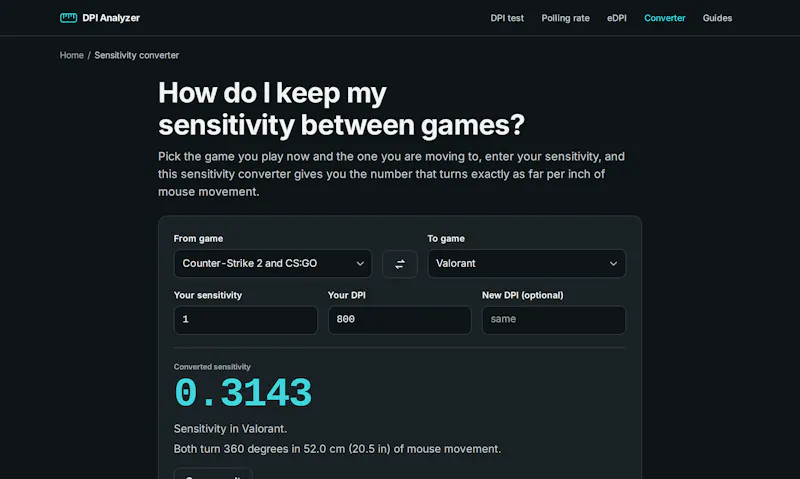Viewport: 800px width, 479px height.
Task: Swap the From and To games
Action: 400,264
